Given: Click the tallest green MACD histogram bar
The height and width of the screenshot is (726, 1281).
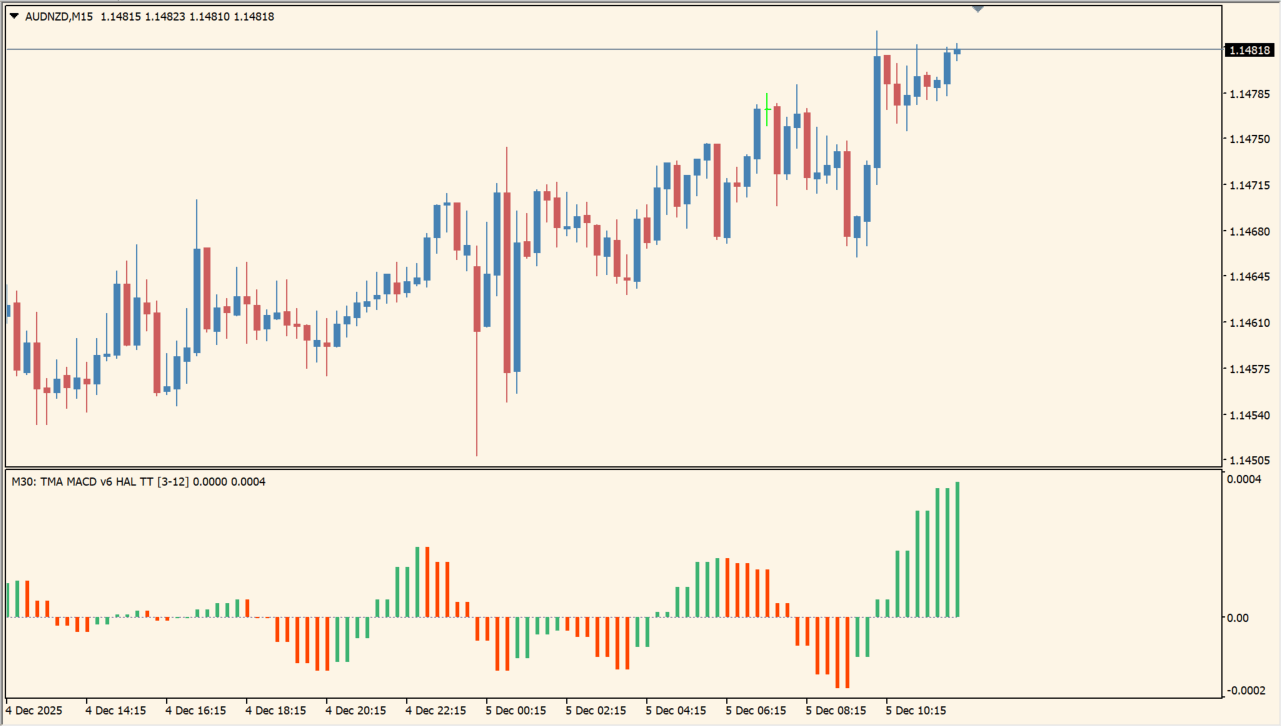Looking at the screenshot, I should [x=957, y=549].
